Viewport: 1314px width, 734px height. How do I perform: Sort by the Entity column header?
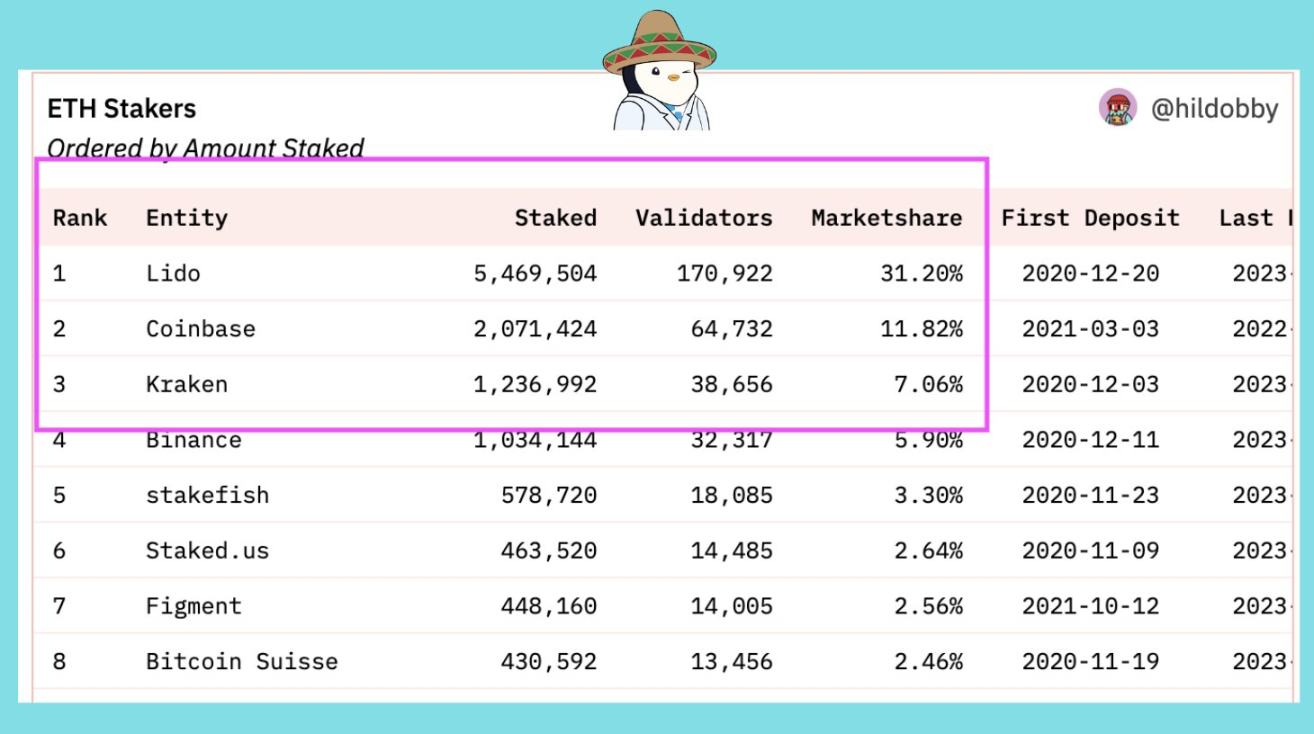[187, 218]
